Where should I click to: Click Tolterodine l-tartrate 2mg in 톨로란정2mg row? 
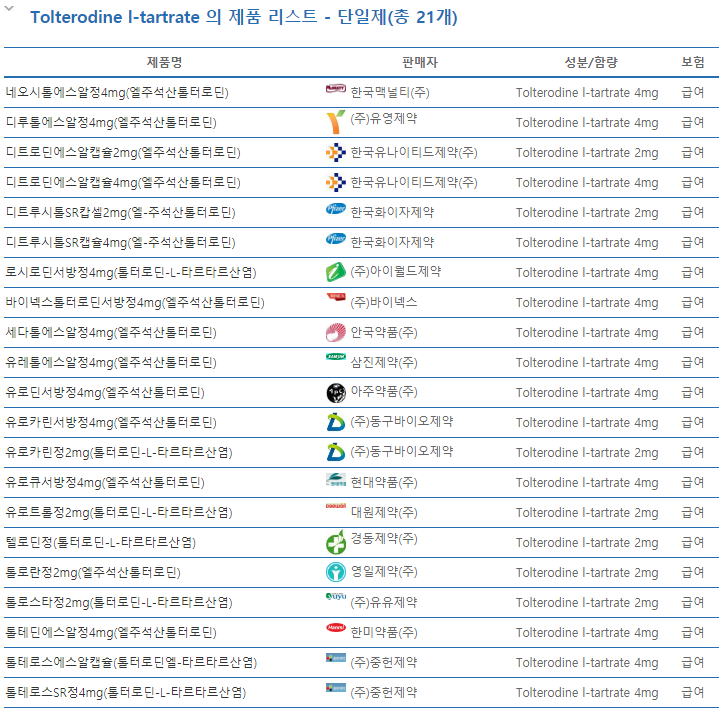coord(587,573)
